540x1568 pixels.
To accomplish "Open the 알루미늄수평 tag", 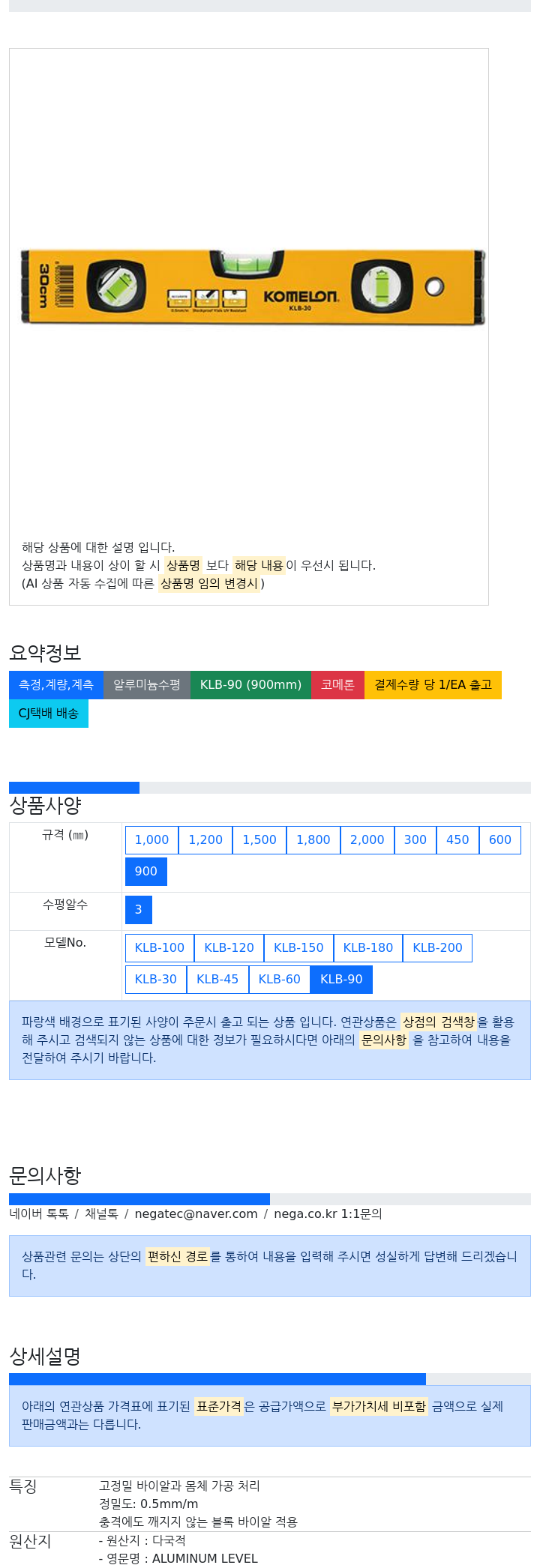I will tap(147, 685).
